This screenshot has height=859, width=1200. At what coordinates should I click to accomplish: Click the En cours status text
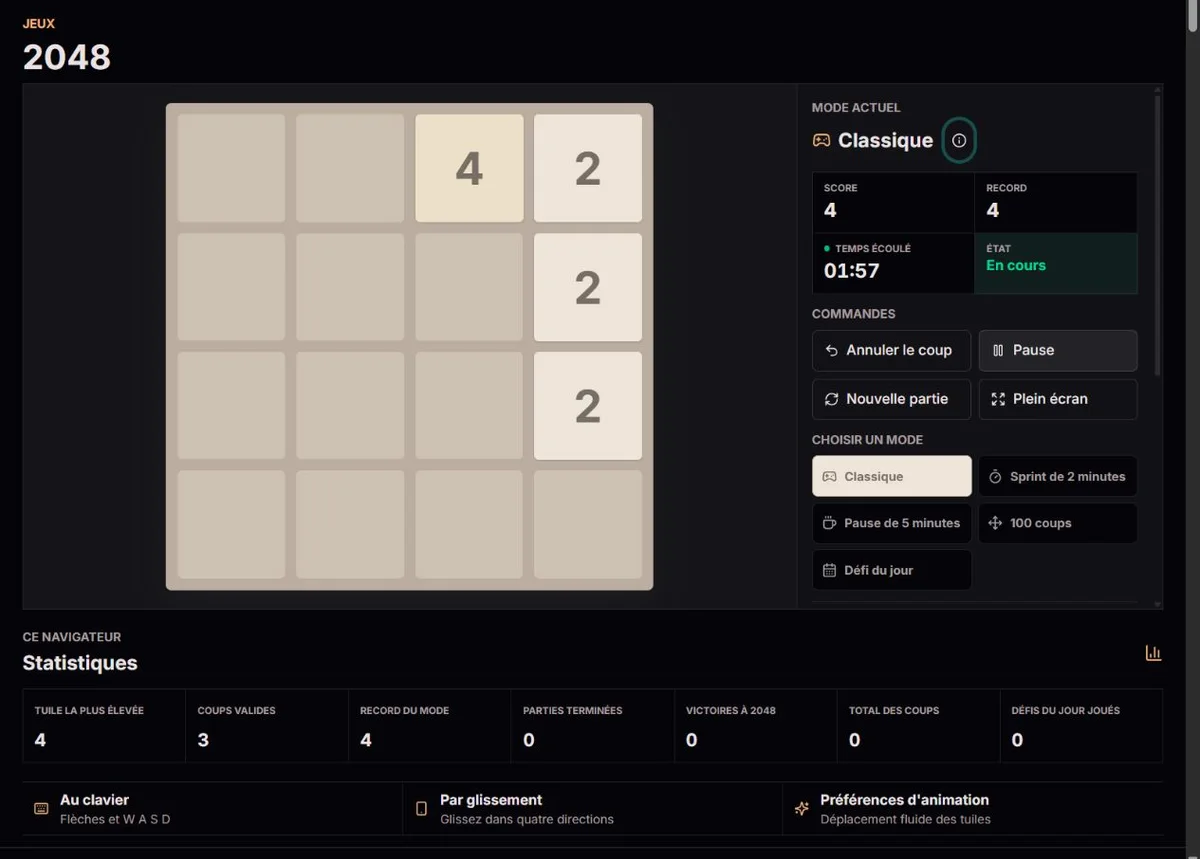(x=1016, y=265)
